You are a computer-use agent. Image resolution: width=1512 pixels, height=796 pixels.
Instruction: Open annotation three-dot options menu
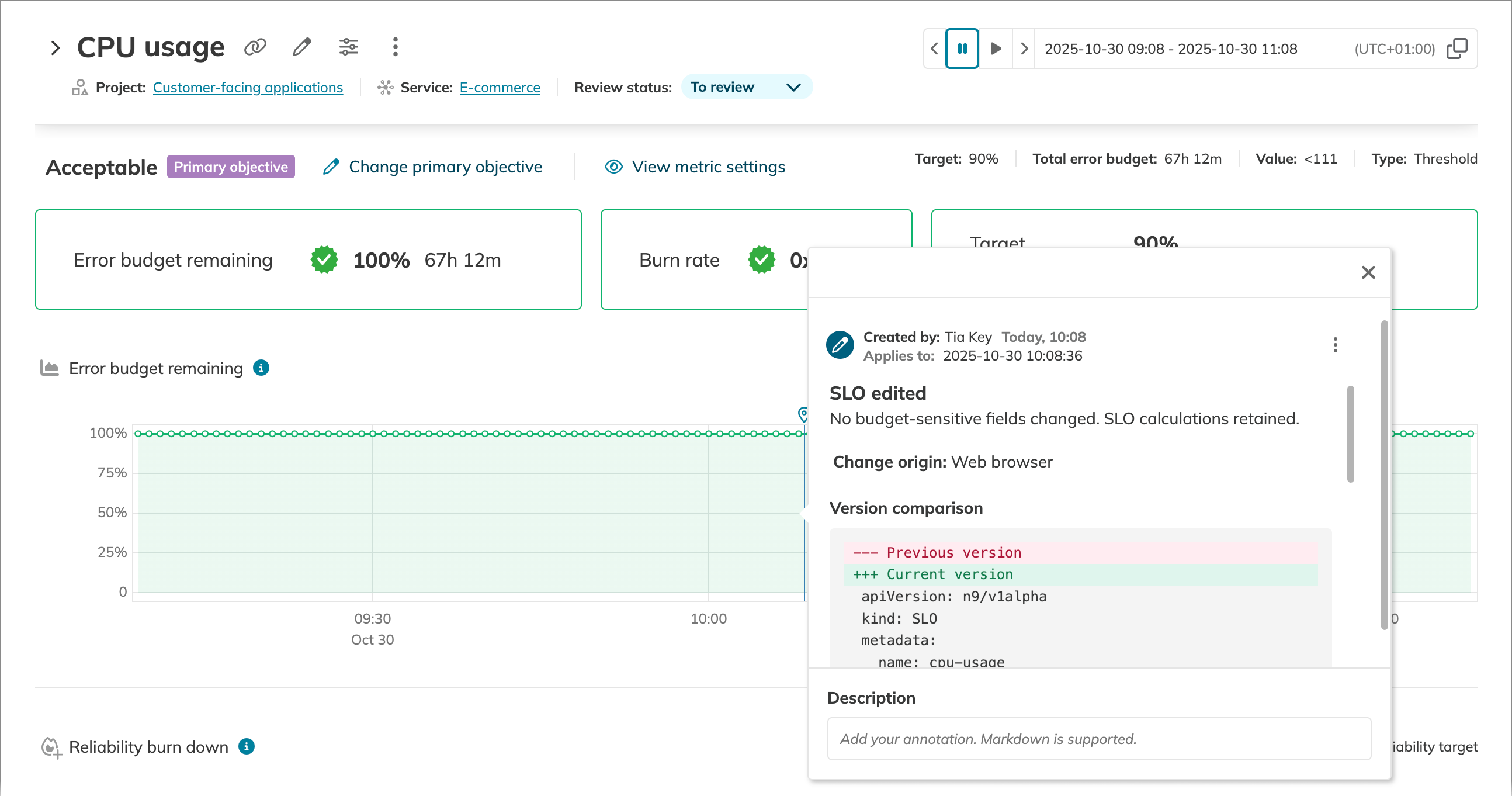1335,345
